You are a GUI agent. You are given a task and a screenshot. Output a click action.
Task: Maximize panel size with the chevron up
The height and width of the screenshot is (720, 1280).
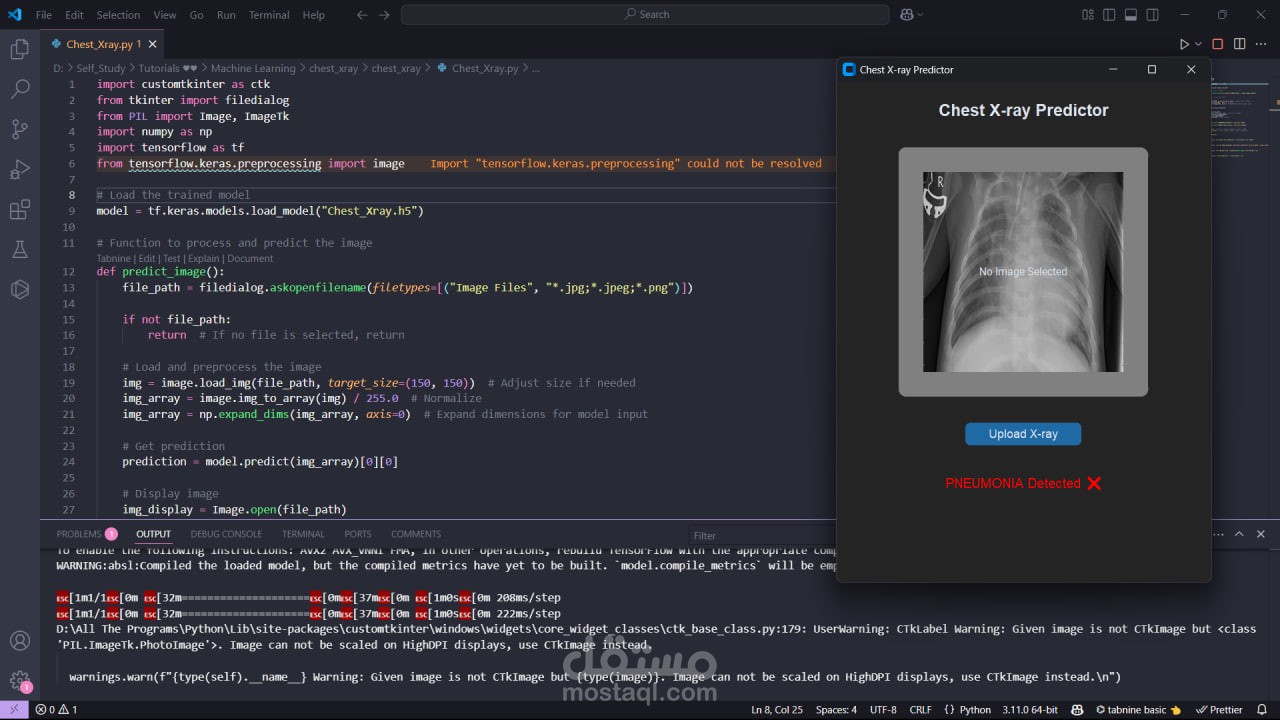pyautogui.click(x=1239, y=534)
